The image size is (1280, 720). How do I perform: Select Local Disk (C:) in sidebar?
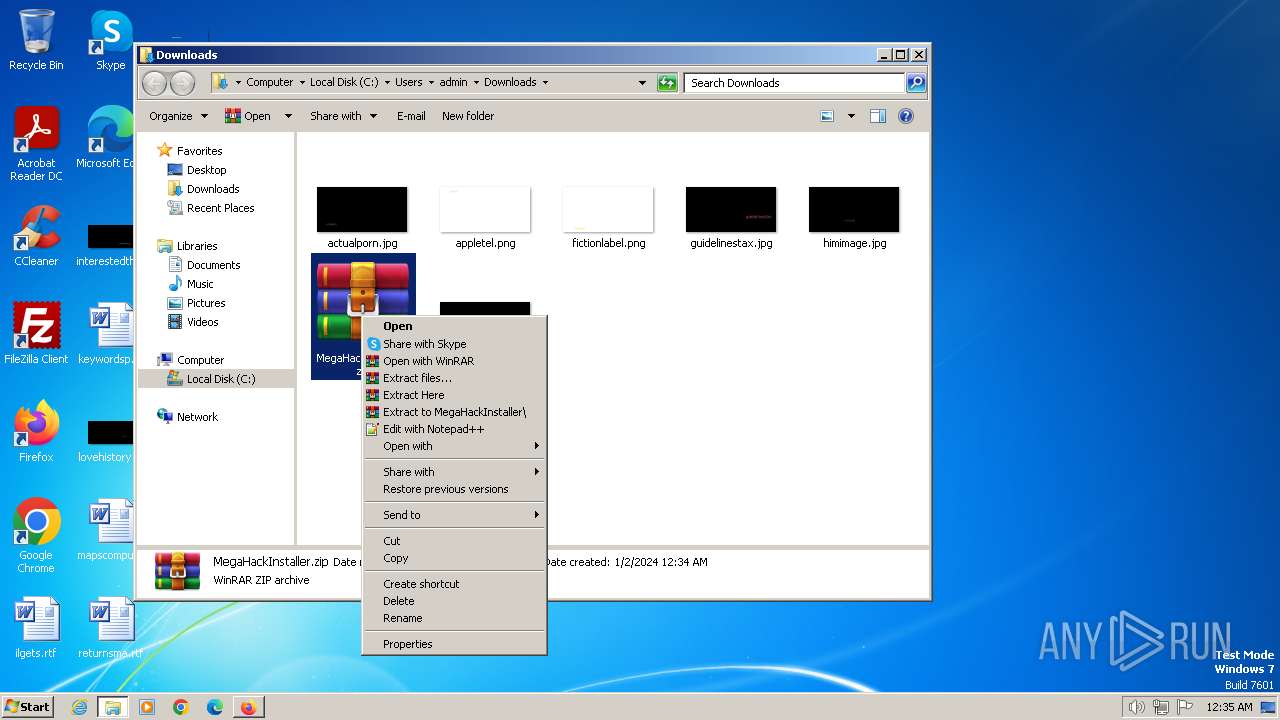click(x=211, y=379)
